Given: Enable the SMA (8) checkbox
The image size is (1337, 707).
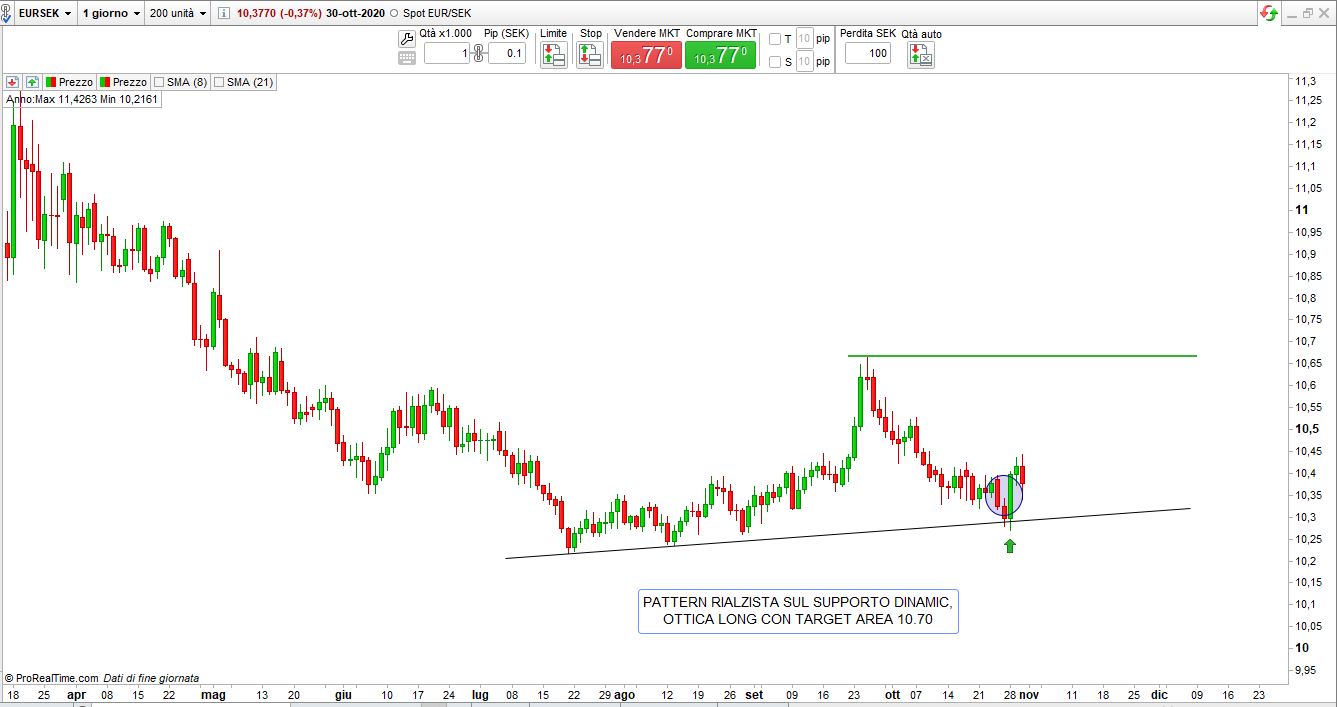Looking at the screenshot, I should 159,82.
